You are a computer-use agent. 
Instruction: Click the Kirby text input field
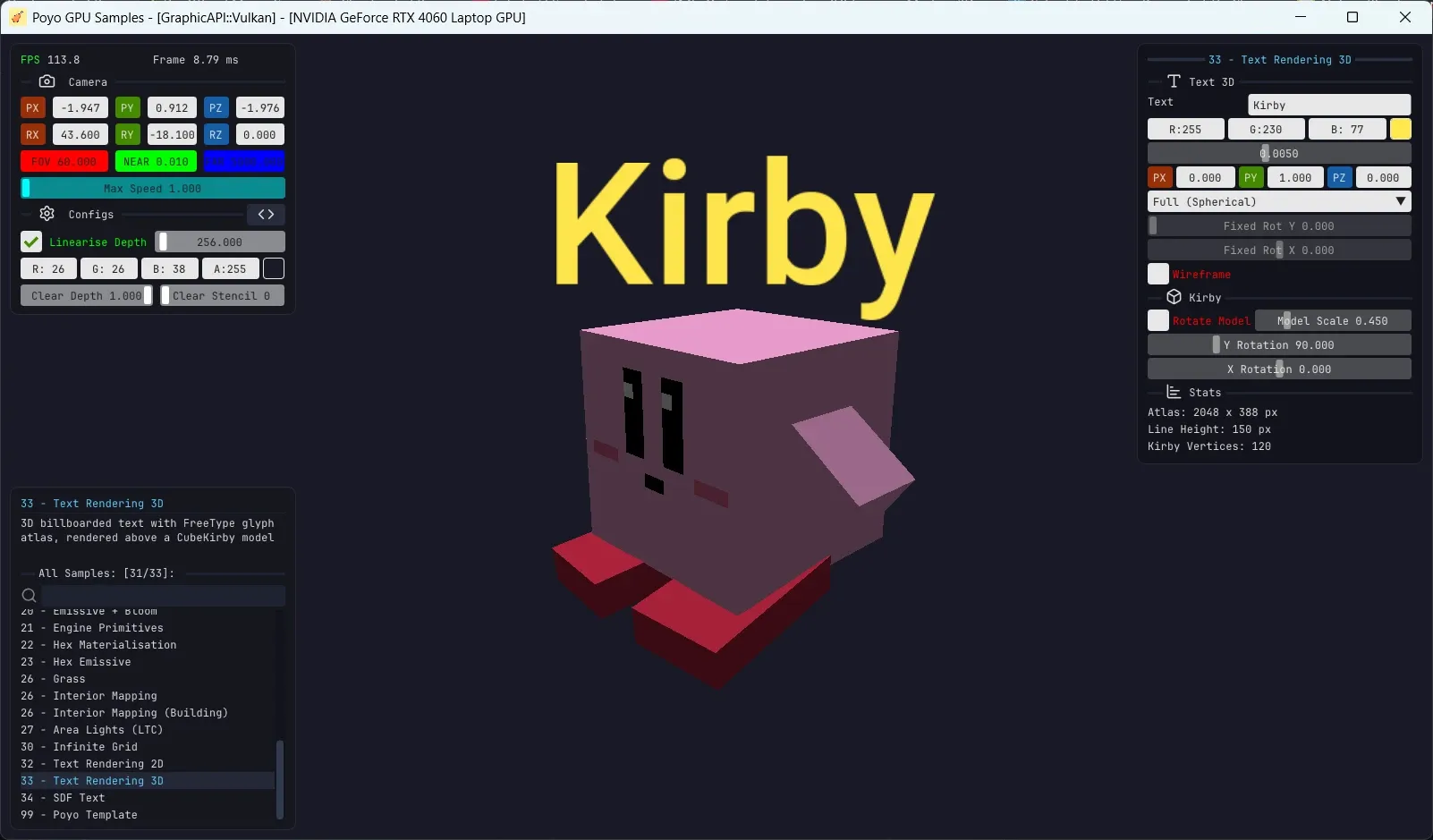(1327, 105)
